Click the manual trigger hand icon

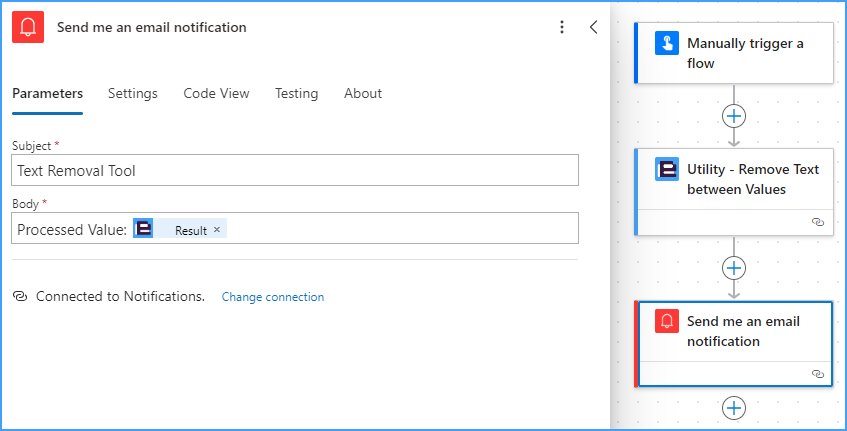coord(667,43)
